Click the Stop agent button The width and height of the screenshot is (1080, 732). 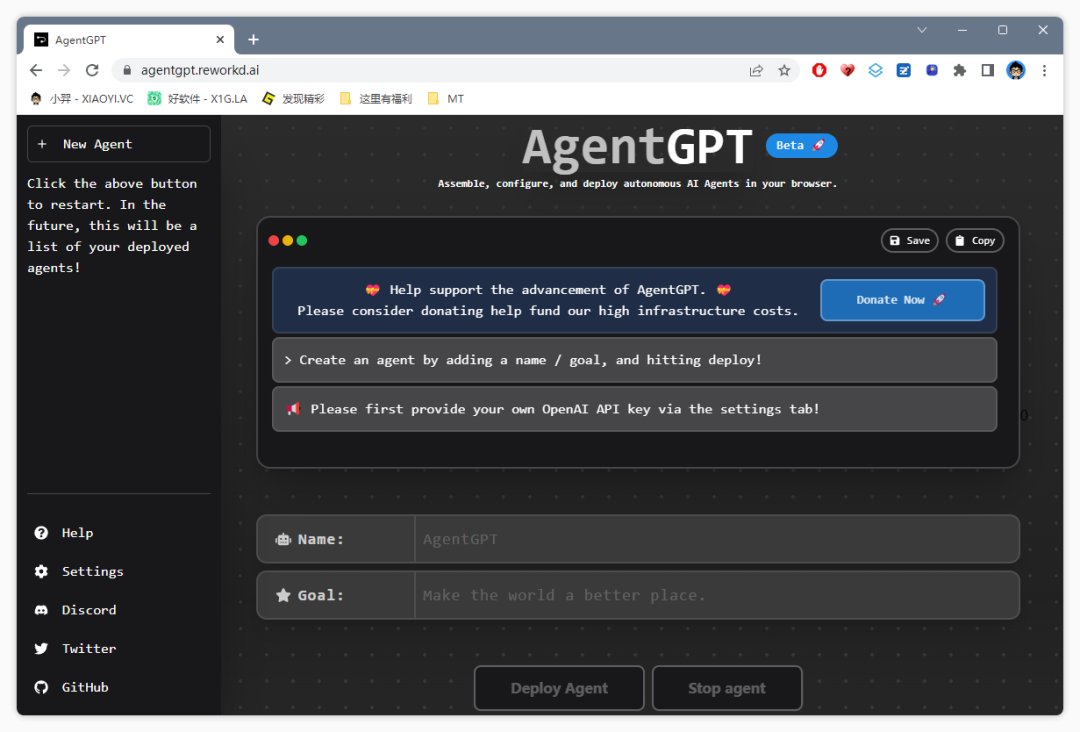click(x=727, y=688)
